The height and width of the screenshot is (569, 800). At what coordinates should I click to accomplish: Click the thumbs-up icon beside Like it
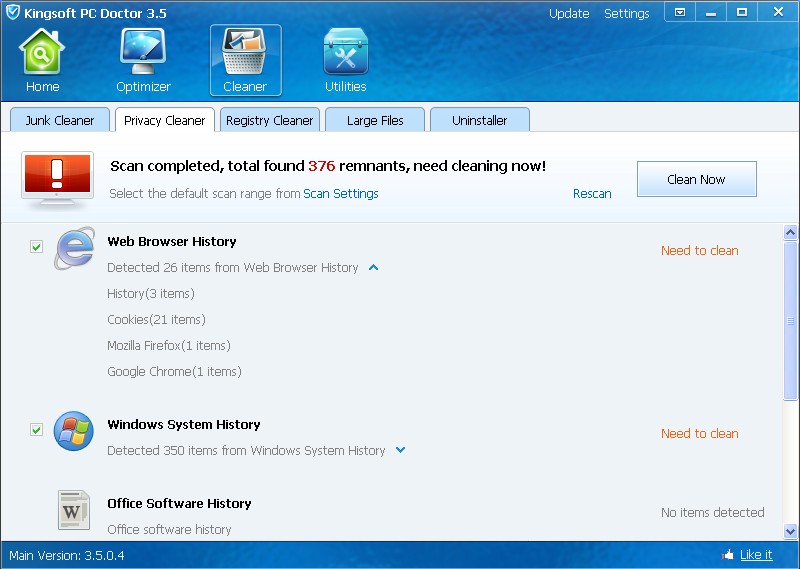click(x=728, y=555)
